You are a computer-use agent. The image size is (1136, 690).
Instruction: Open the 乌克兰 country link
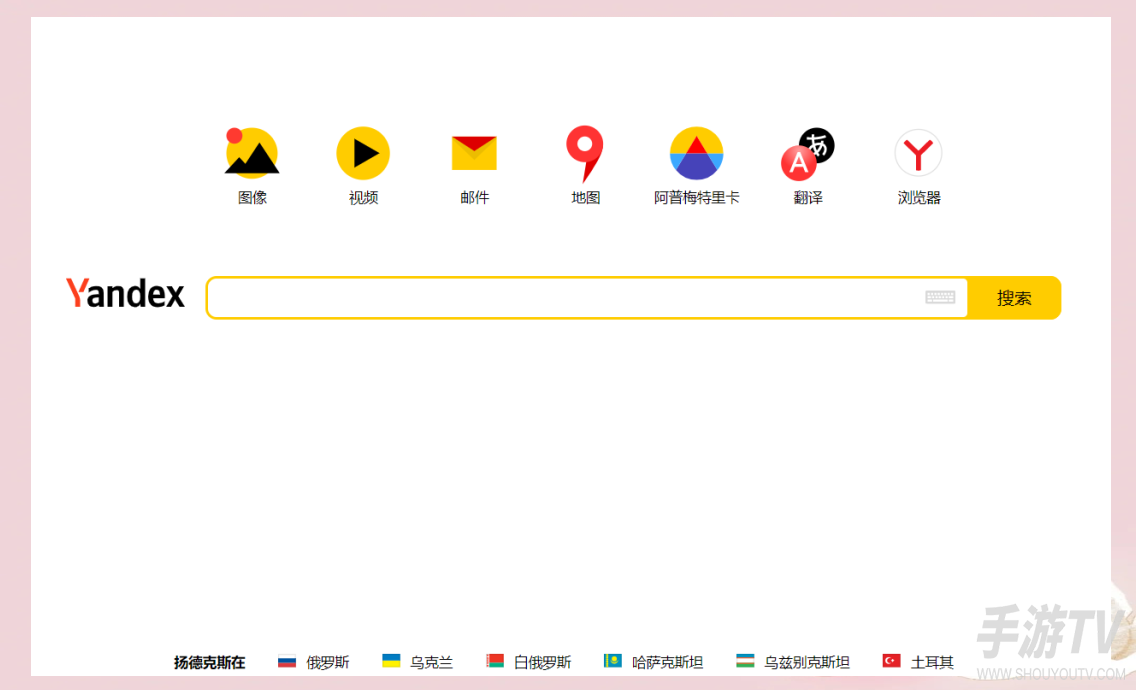point(432,662)
